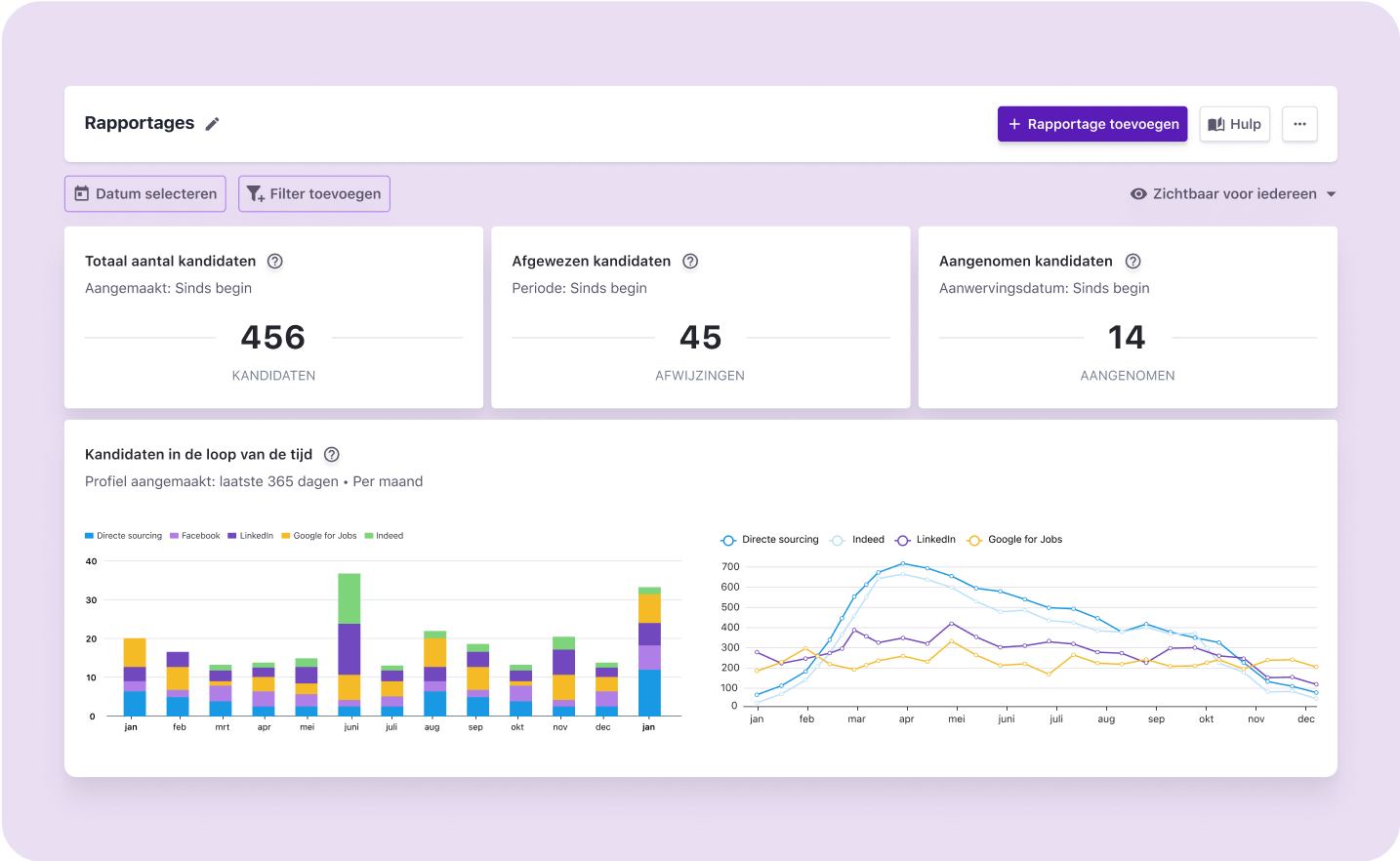Click the eye icon next to Zichtbaar voor iedereen

click(x=1138, y=193)
